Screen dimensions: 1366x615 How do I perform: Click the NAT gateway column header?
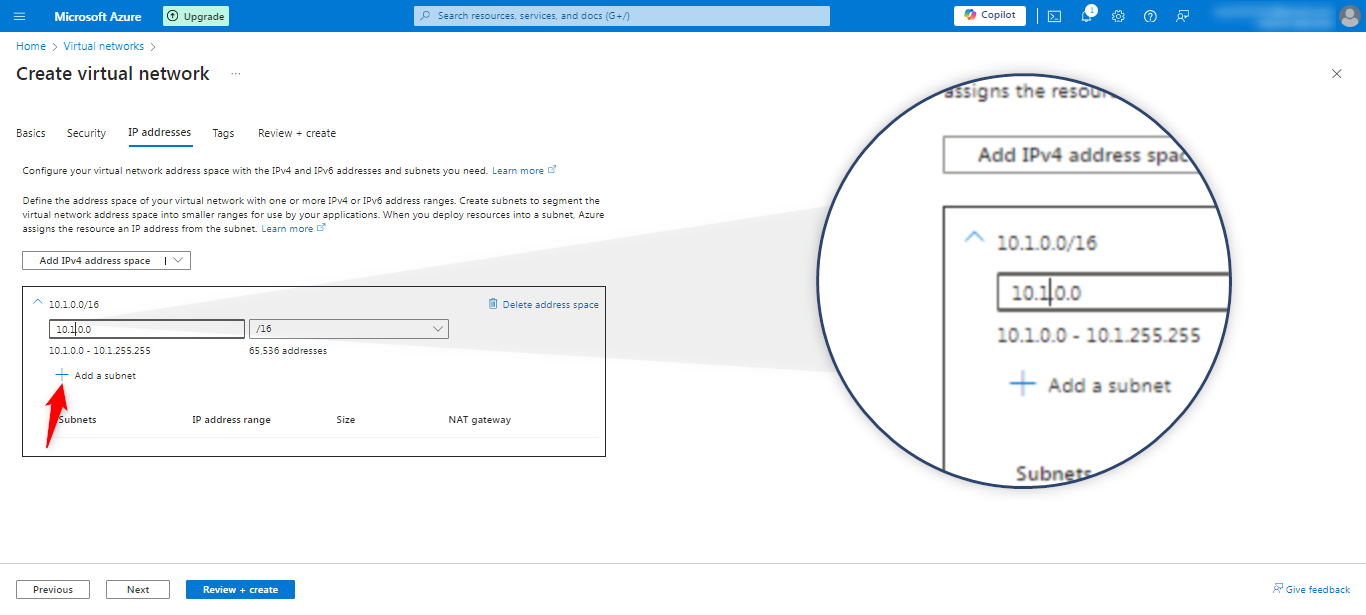point(480,420)
